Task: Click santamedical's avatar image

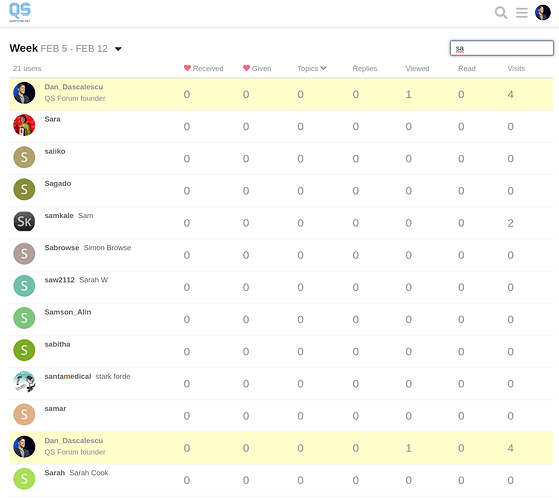Action: (x=24, y=382)
